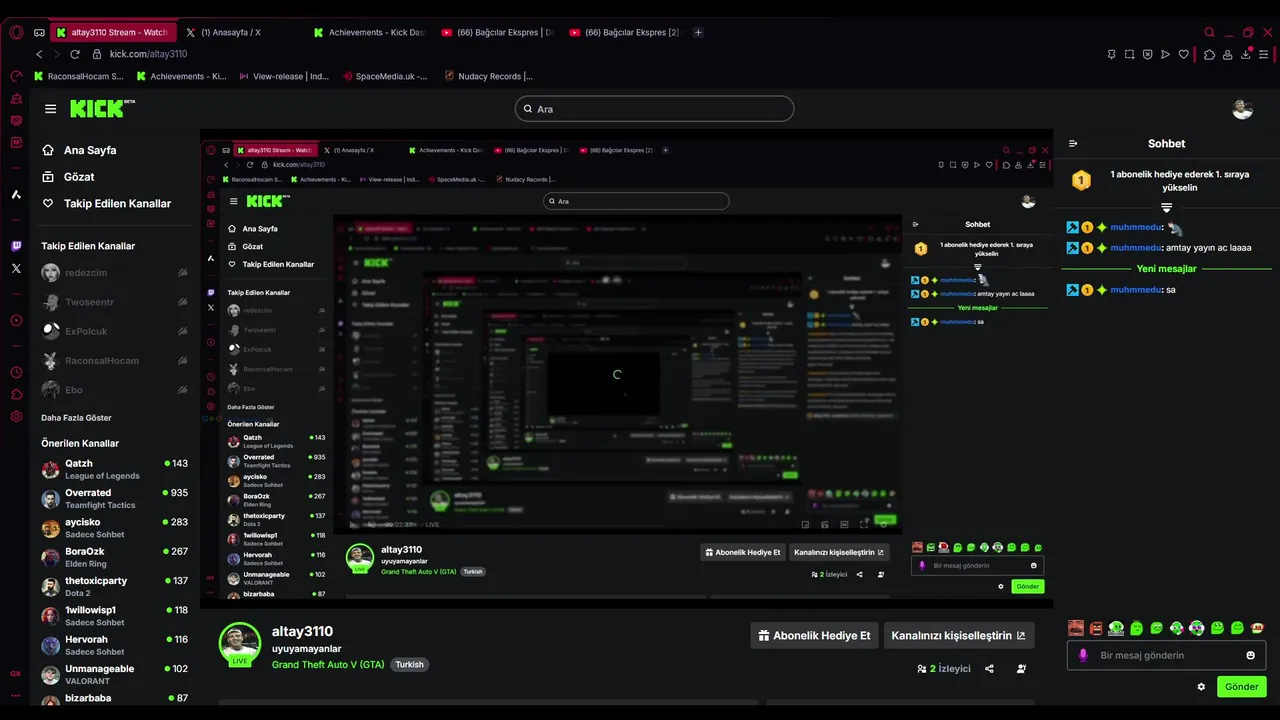
Task: Open RaconsalHocam followed channel
Action: (114, 360)
